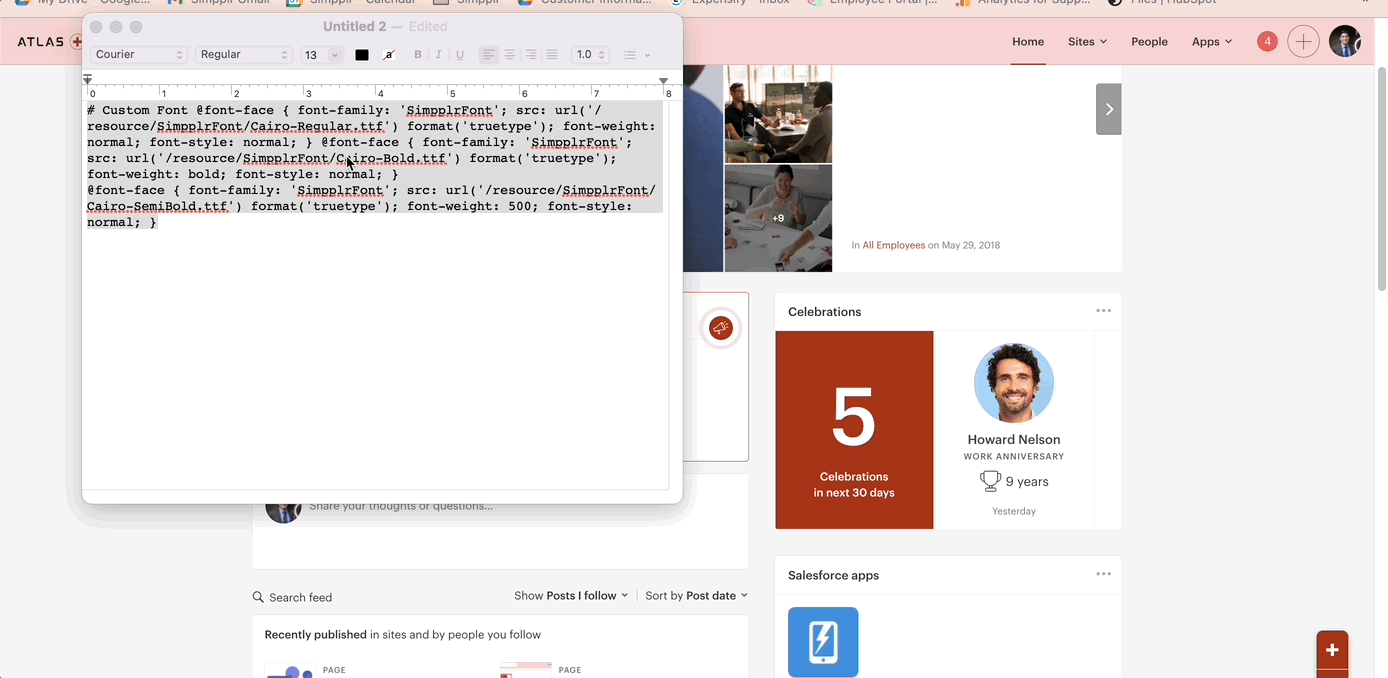Screen dimensions: 1388x678
Task: Click the megaphone announcement icon
Action: tap(720, 328)
